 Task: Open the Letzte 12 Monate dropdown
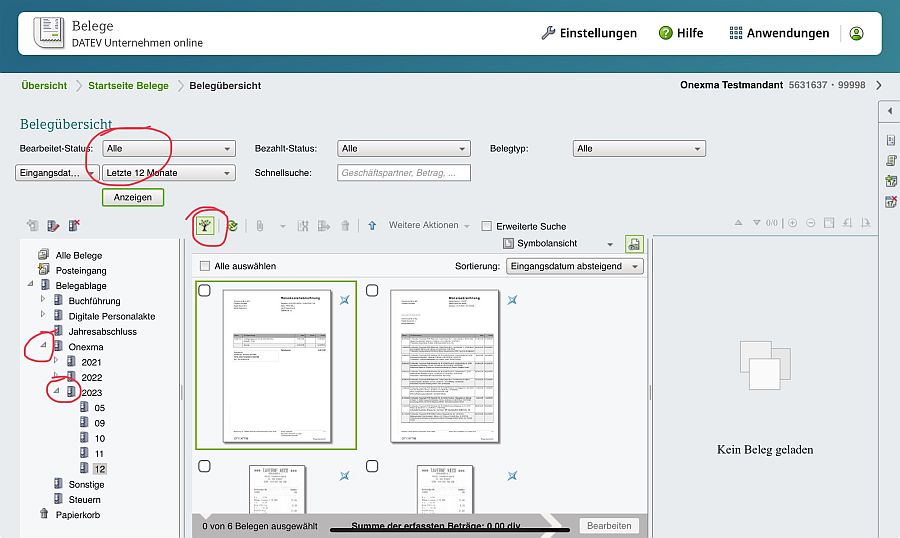169,173
